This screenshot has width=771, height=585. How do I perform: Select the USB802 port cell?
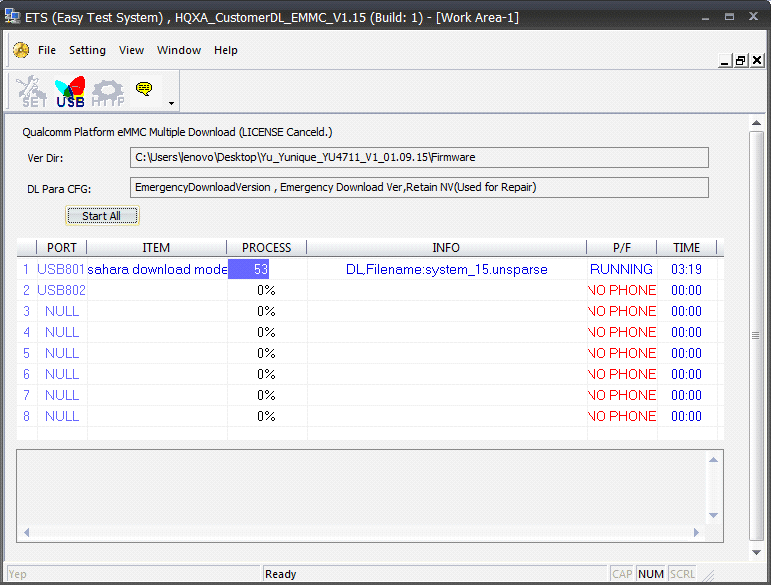(x=61, y=290)
